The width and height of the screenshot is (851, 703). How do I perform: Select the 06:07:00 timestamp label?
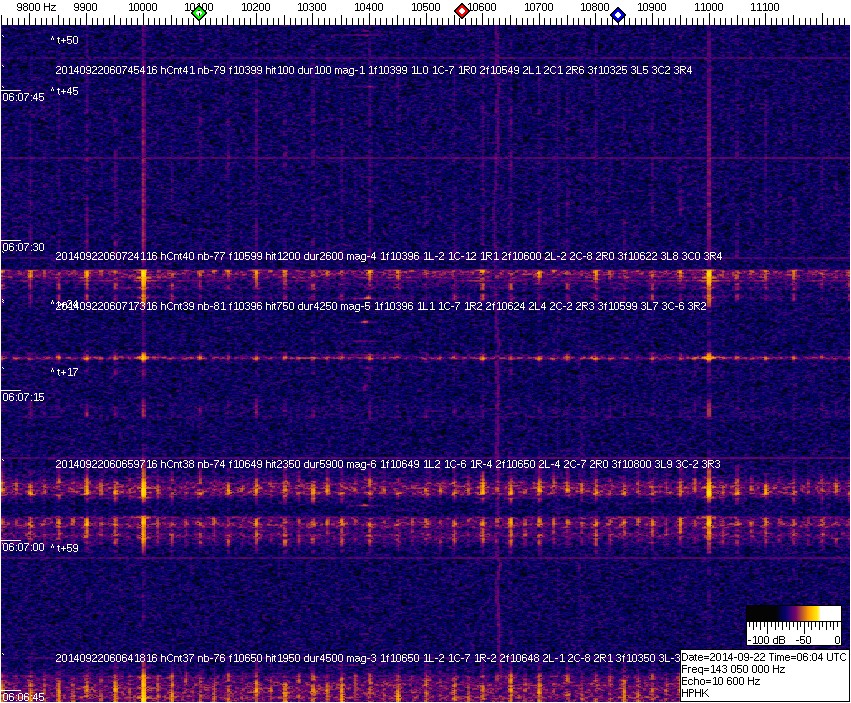coord(23,548)
